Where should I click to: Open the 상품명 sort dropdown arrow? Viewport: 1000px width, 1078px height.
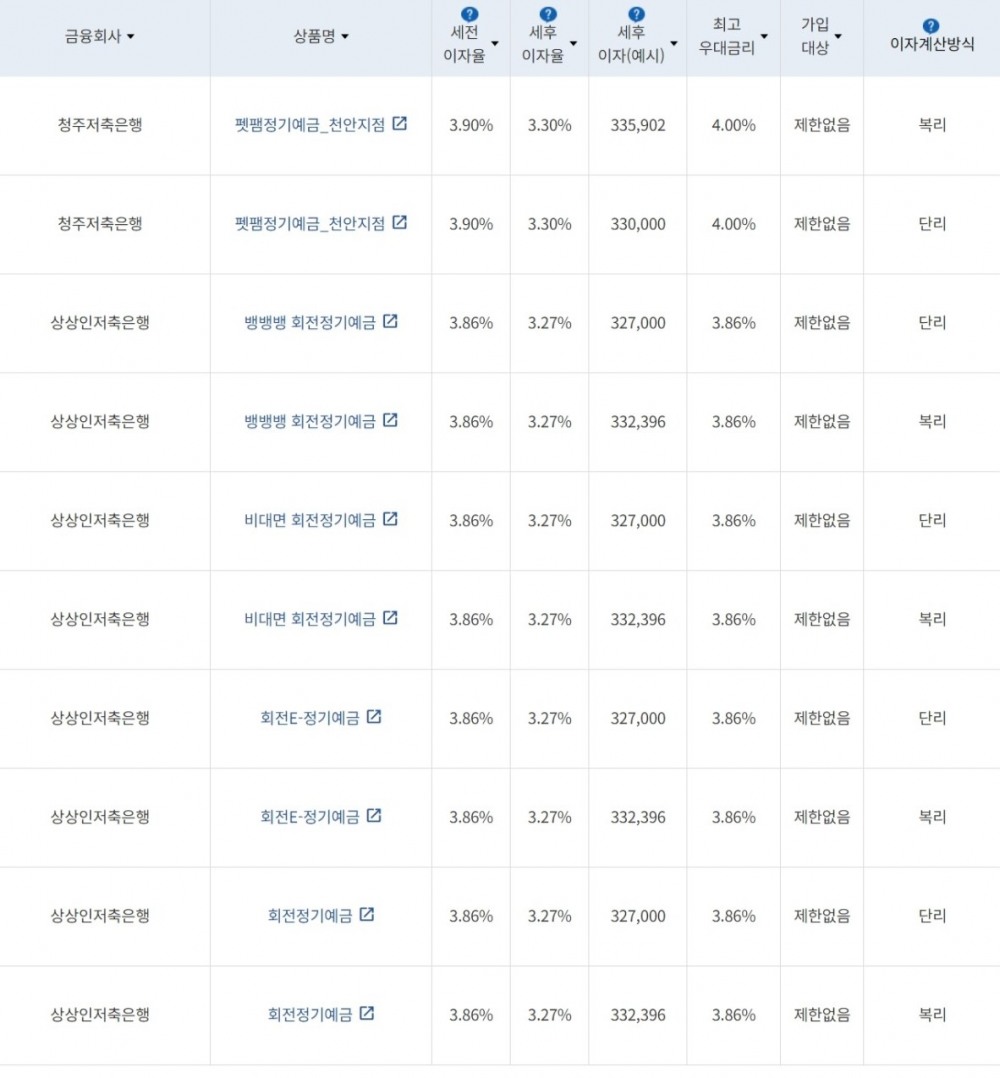[347, 36]
